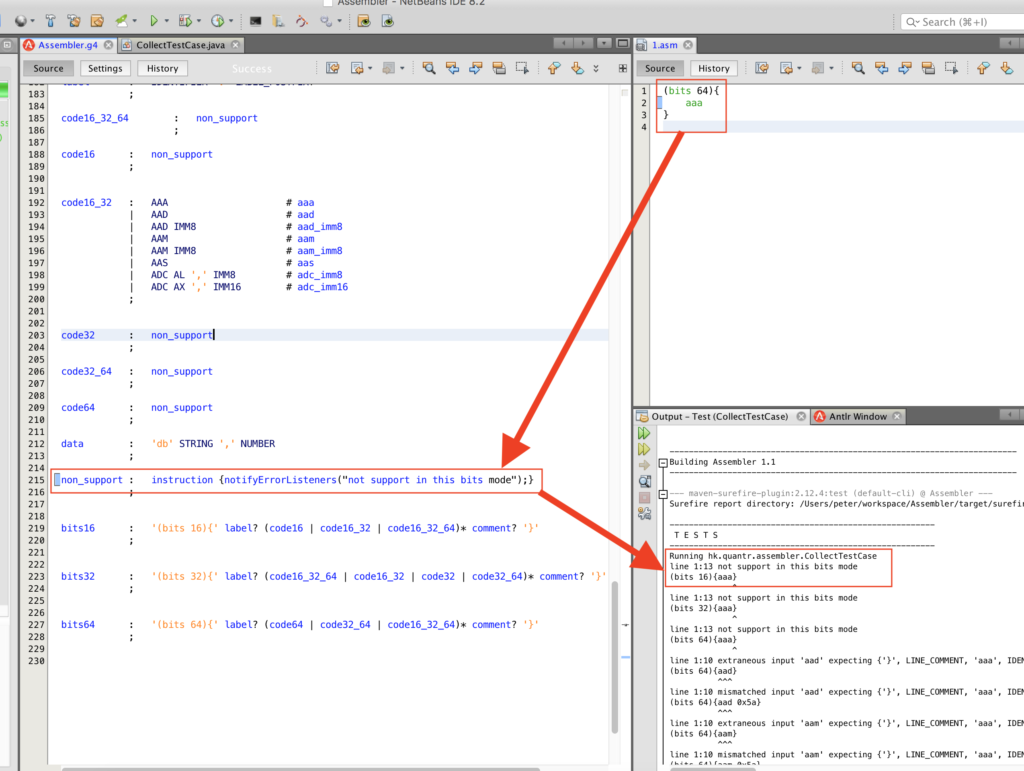Viewport: 1024px width, 771px height.
Task: Toggle Highlight Search in Assembler.g4 toolbar
Action: coord(499,68)
